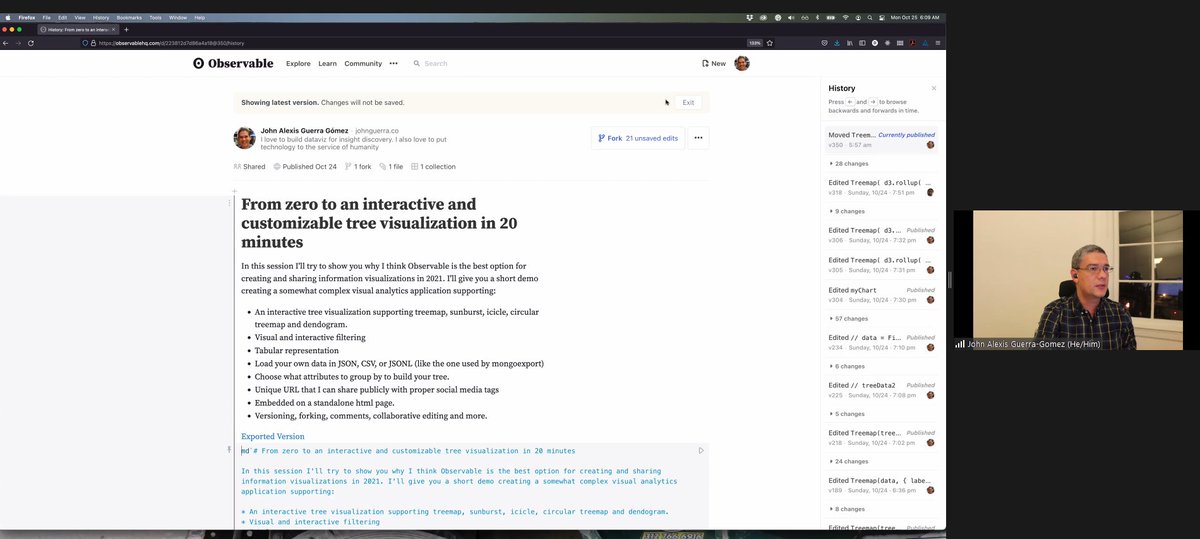Open the more options ellipsis in Observable navbar

[x=393, y=63]
